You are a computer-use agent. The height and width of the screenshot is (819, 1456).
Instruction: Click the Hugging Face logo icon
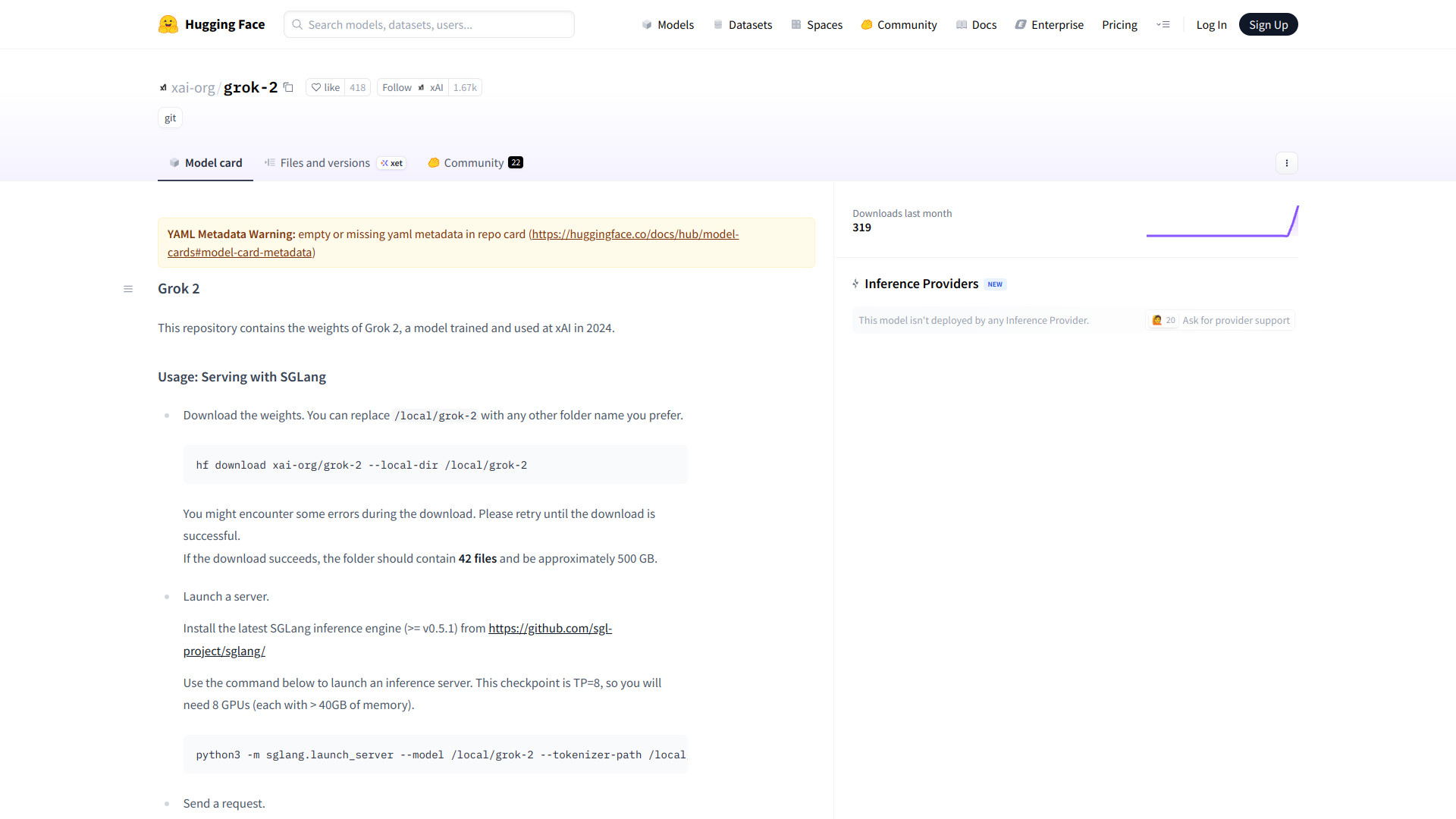tap(167, 24)
